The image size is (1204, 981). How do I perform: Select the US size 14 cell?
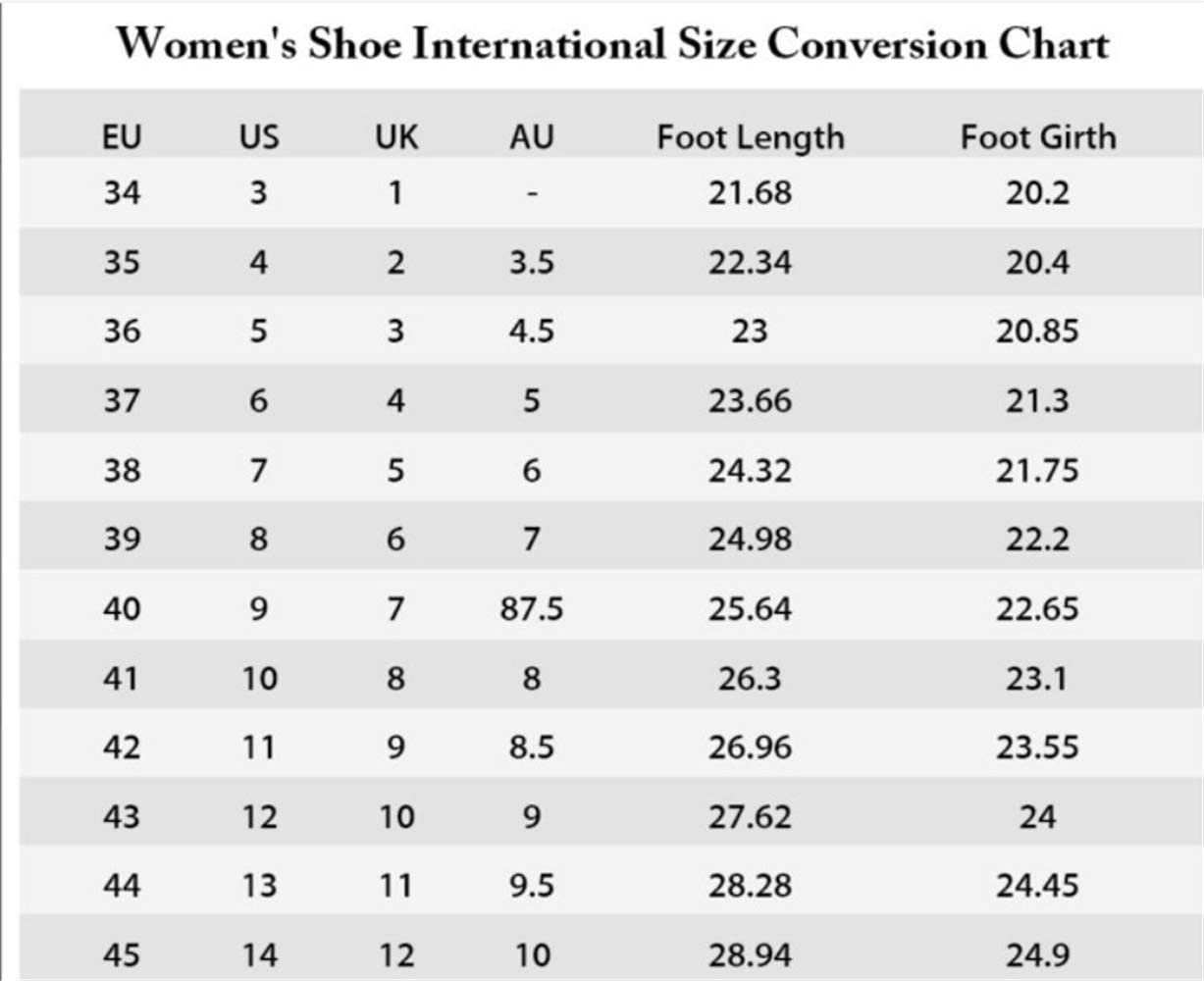pos(259,955)
